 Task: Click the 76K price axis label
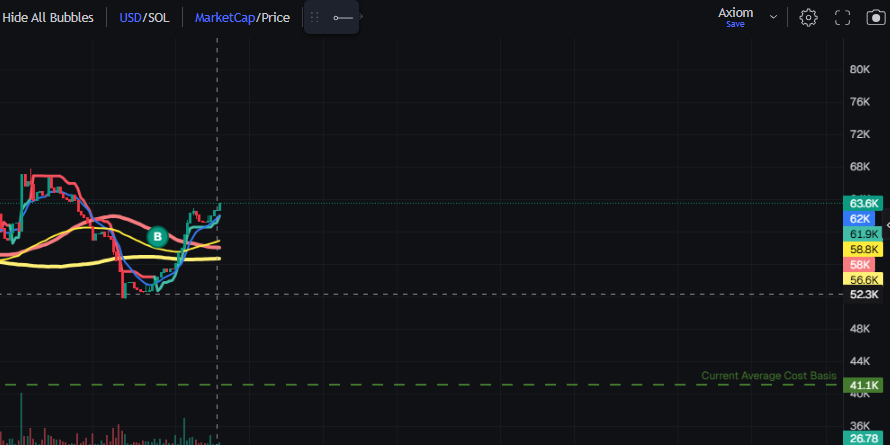tap(859, 102)
